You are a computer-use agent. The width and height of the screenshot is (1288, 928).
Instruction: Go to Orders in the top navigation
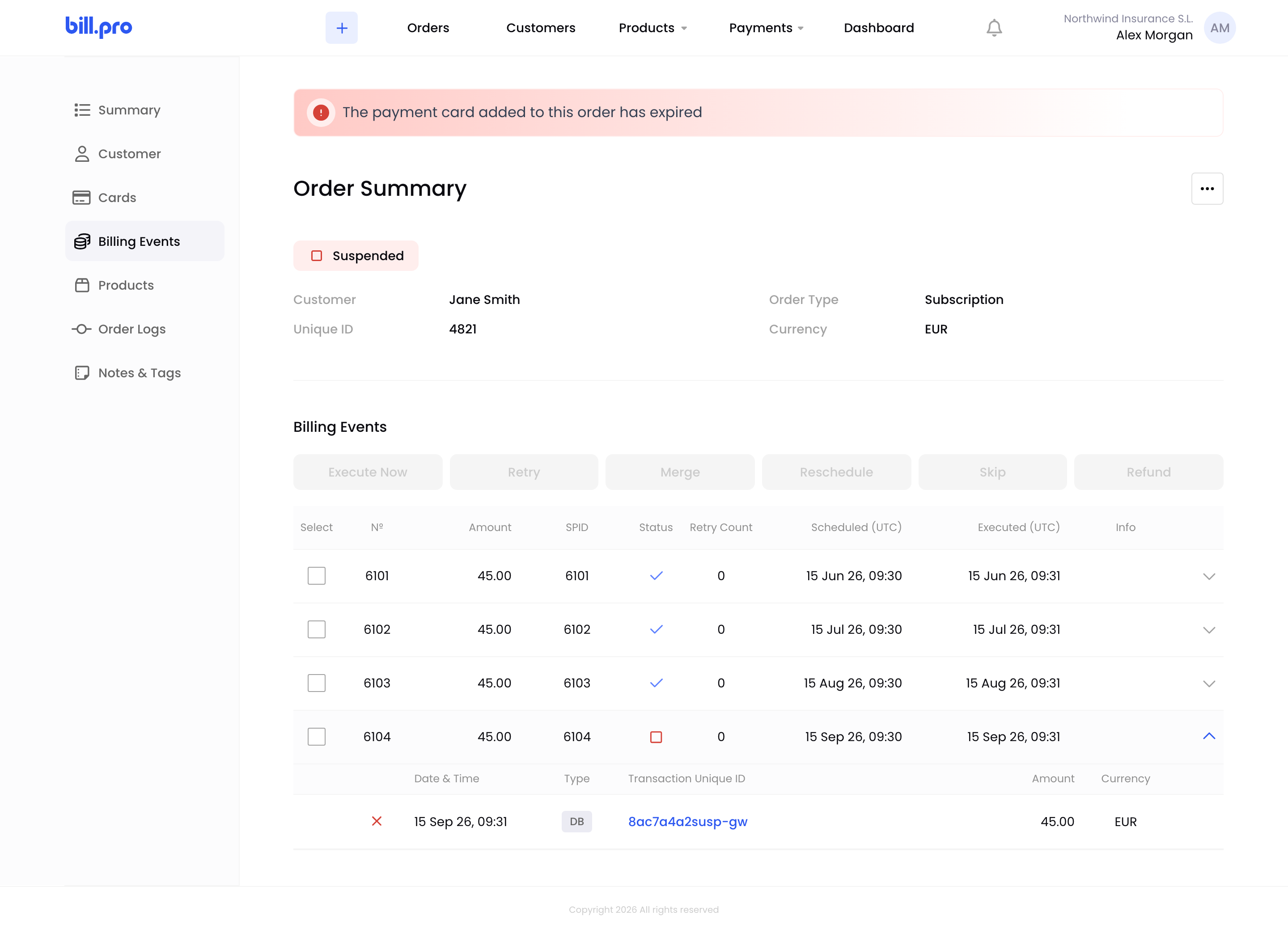[x=428, y=28]
